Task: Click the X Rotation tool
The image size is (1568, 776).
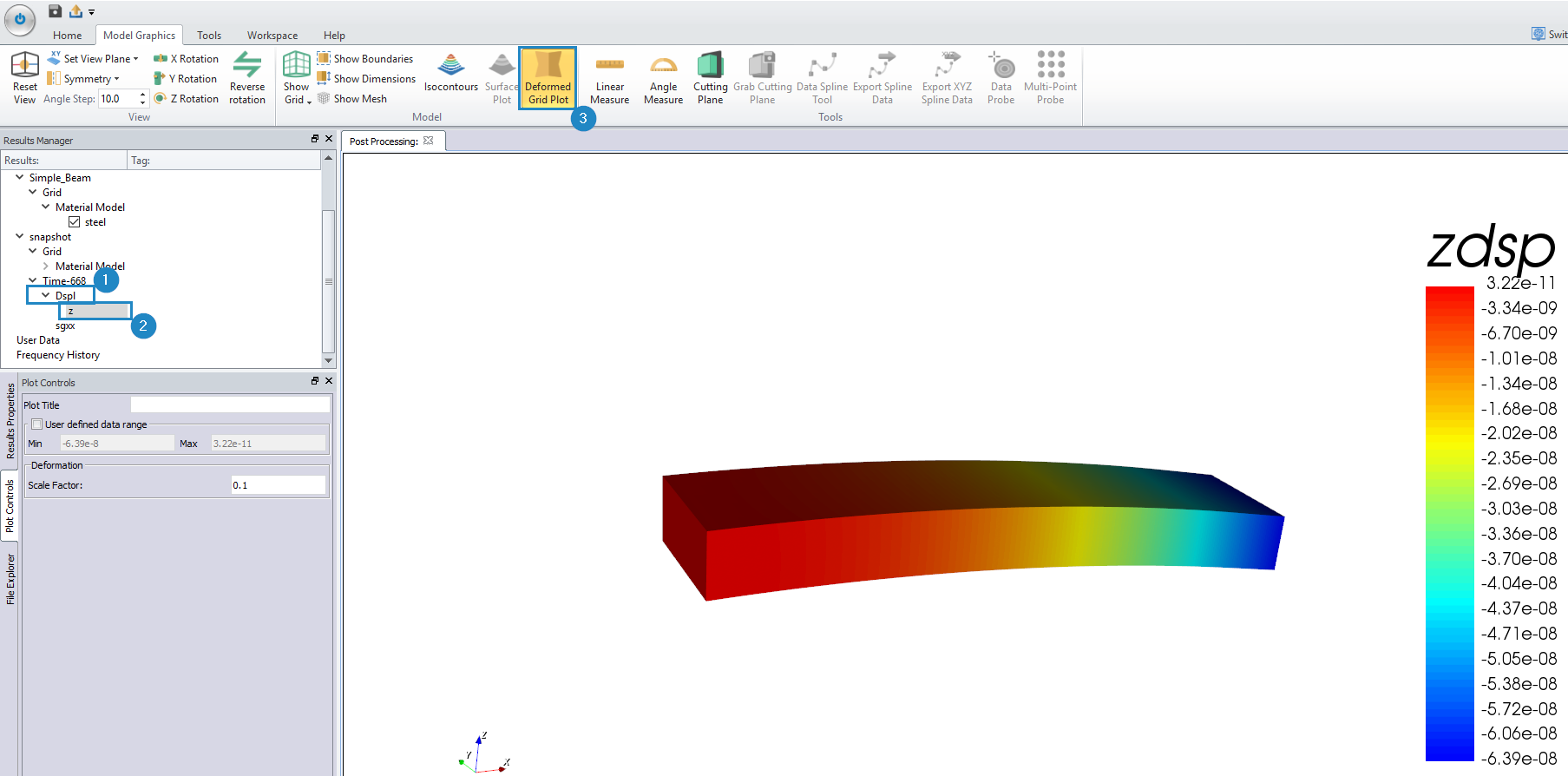Action: coord(187,58)
